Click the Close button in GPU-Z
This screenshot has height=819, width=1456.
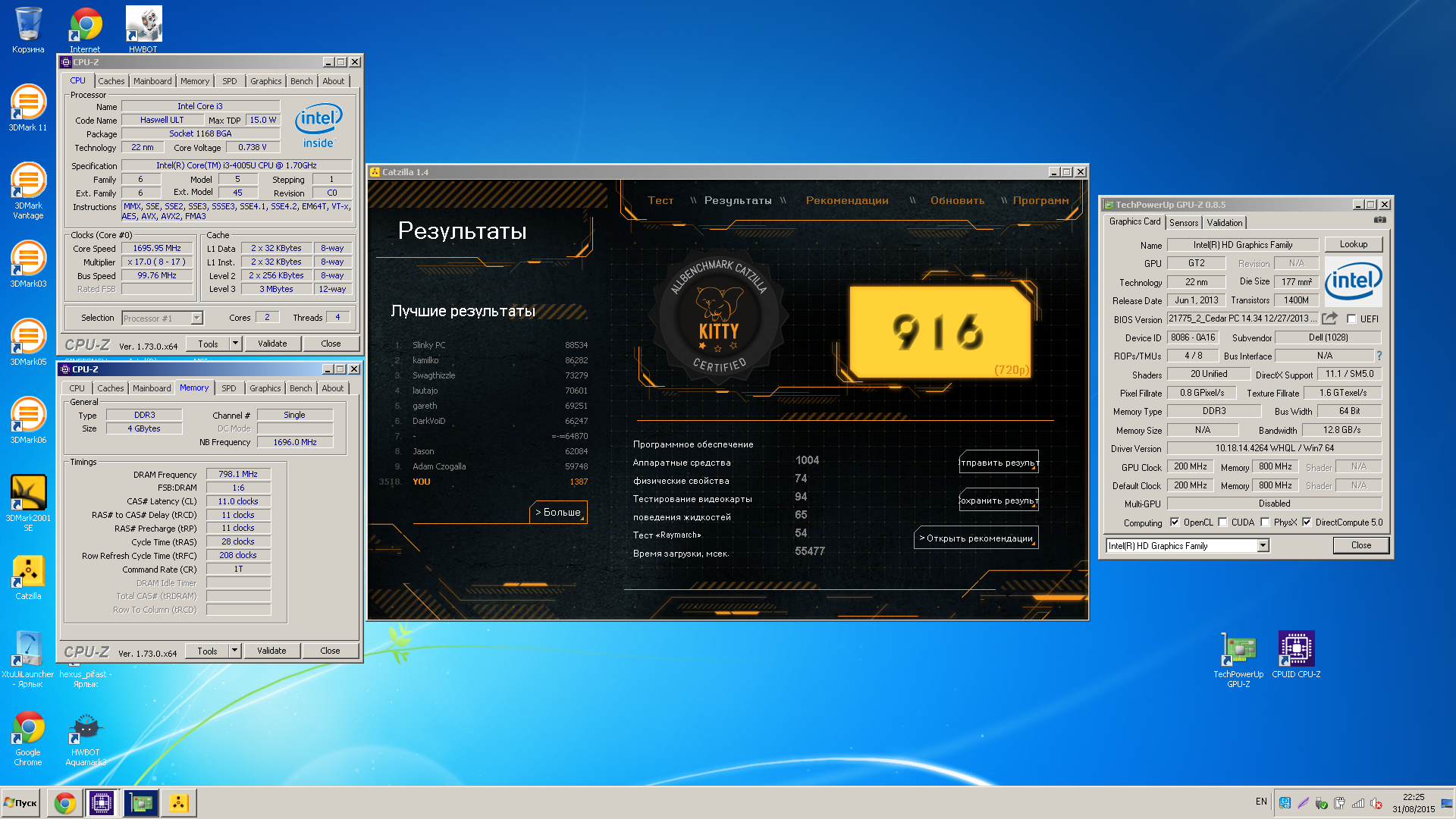(x=1361, y=545)
